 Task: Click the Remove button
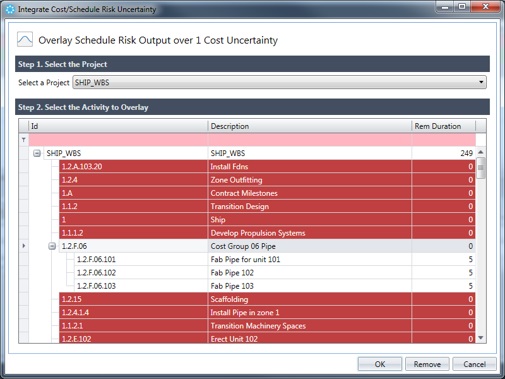coord(427,364)
